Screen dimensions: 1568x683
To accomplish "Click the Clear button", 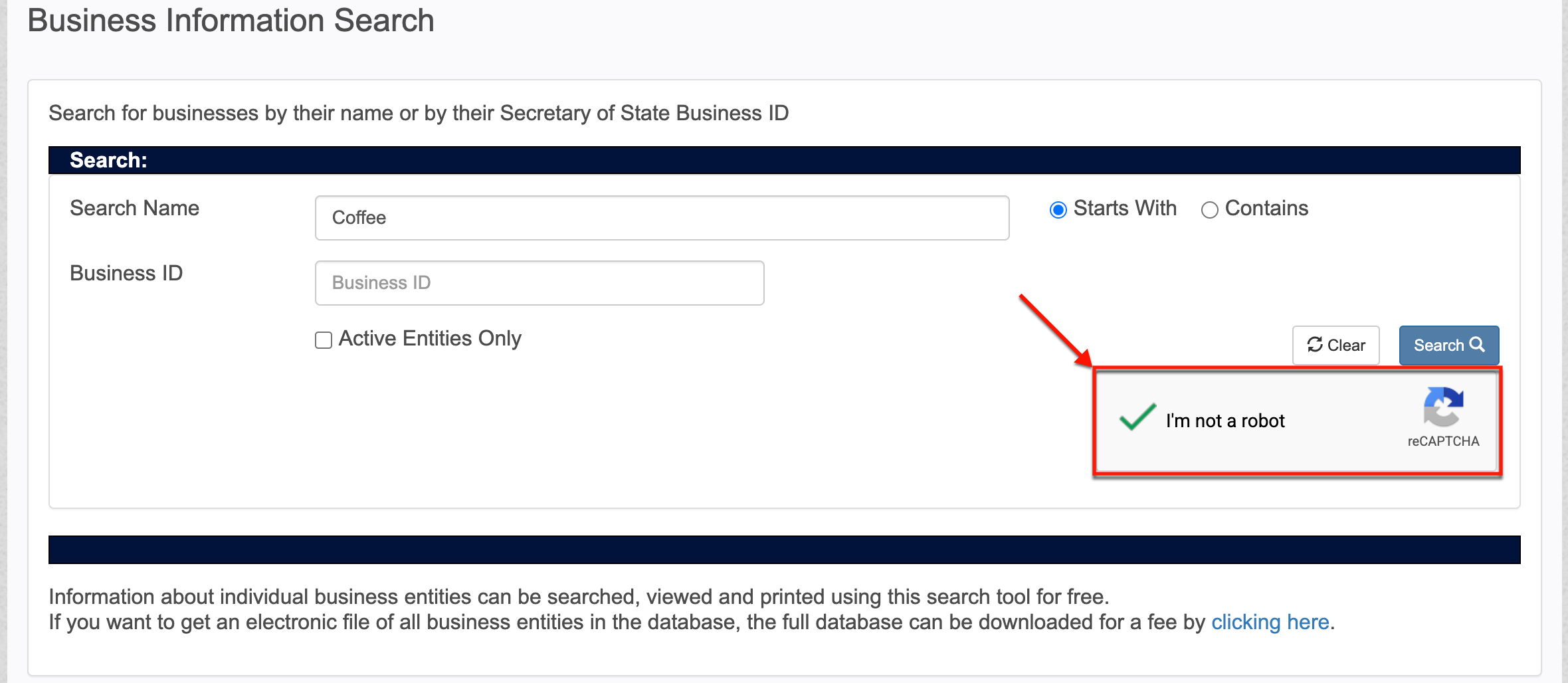I will [1336, 345].
